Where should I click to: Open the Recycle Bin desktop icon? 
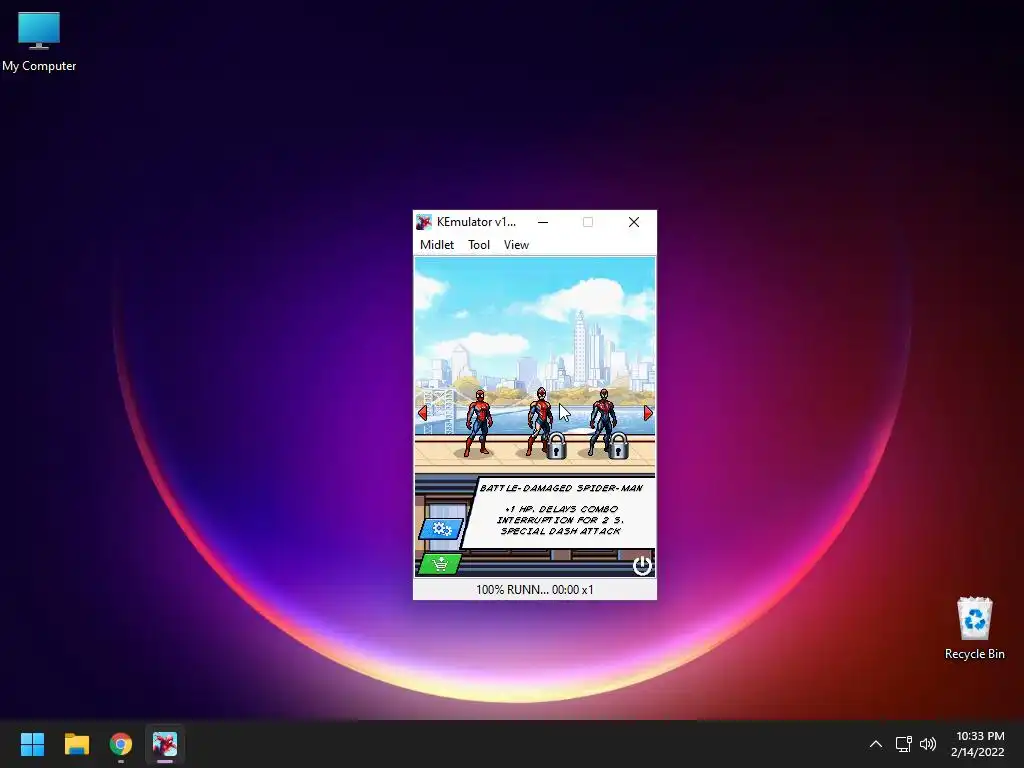[x=974, y=628]
